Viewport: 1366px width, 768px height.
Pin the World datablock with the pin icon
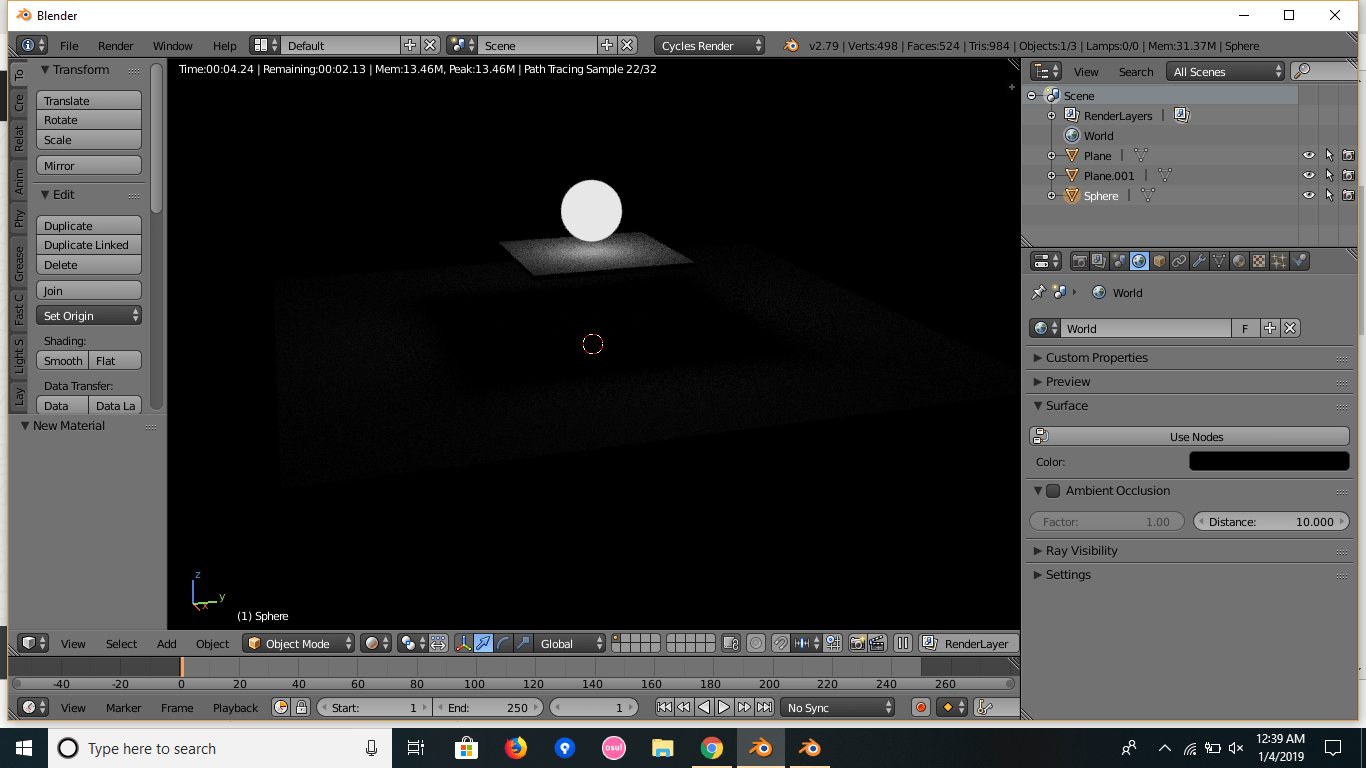(1039, 292)
